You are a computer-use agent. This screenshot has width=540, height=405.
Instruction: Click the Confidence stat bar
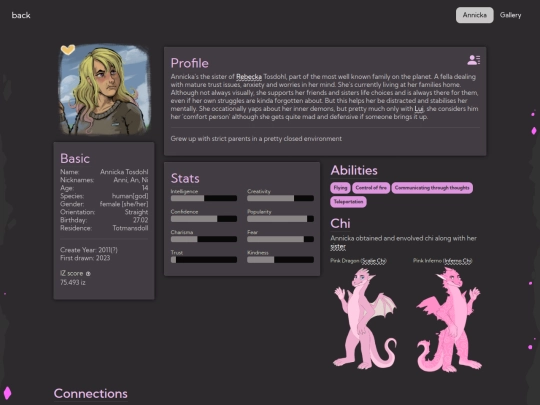[204, 219]
